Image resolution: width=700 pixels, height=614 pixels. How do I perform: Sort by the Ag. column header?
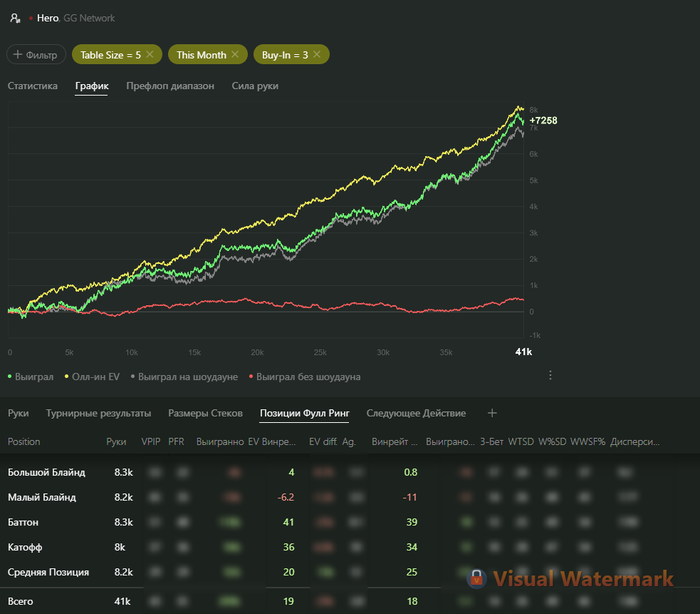pos(349,442)
